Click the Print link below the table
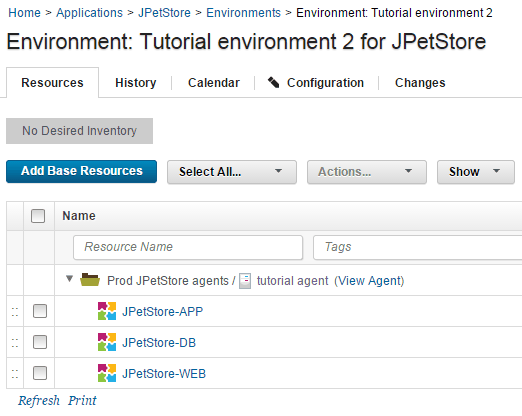This screenshot has height=416, width=522. click(82, 400)
